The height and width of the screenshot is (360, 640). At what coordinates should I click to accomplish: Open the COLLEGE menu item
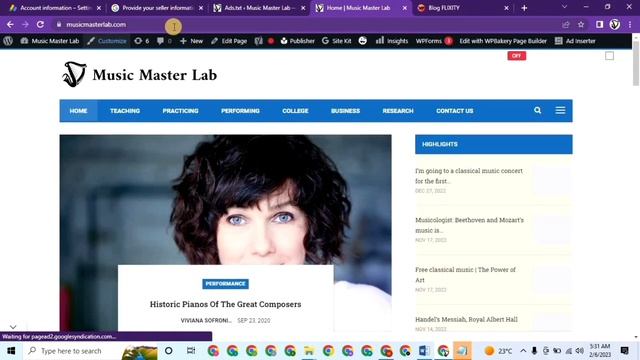[295, 111]
